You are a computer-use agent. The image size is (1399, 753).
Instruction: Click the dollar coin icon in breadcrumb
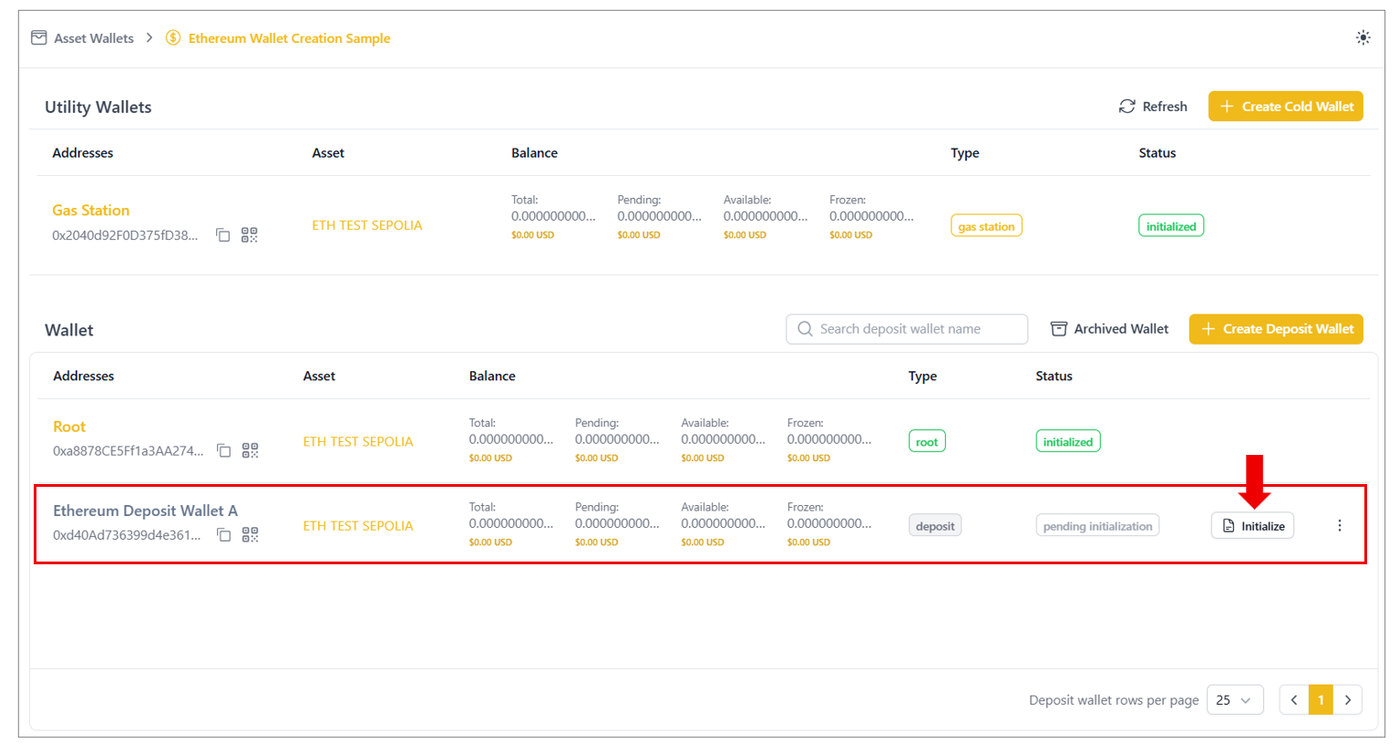(173, 38)
